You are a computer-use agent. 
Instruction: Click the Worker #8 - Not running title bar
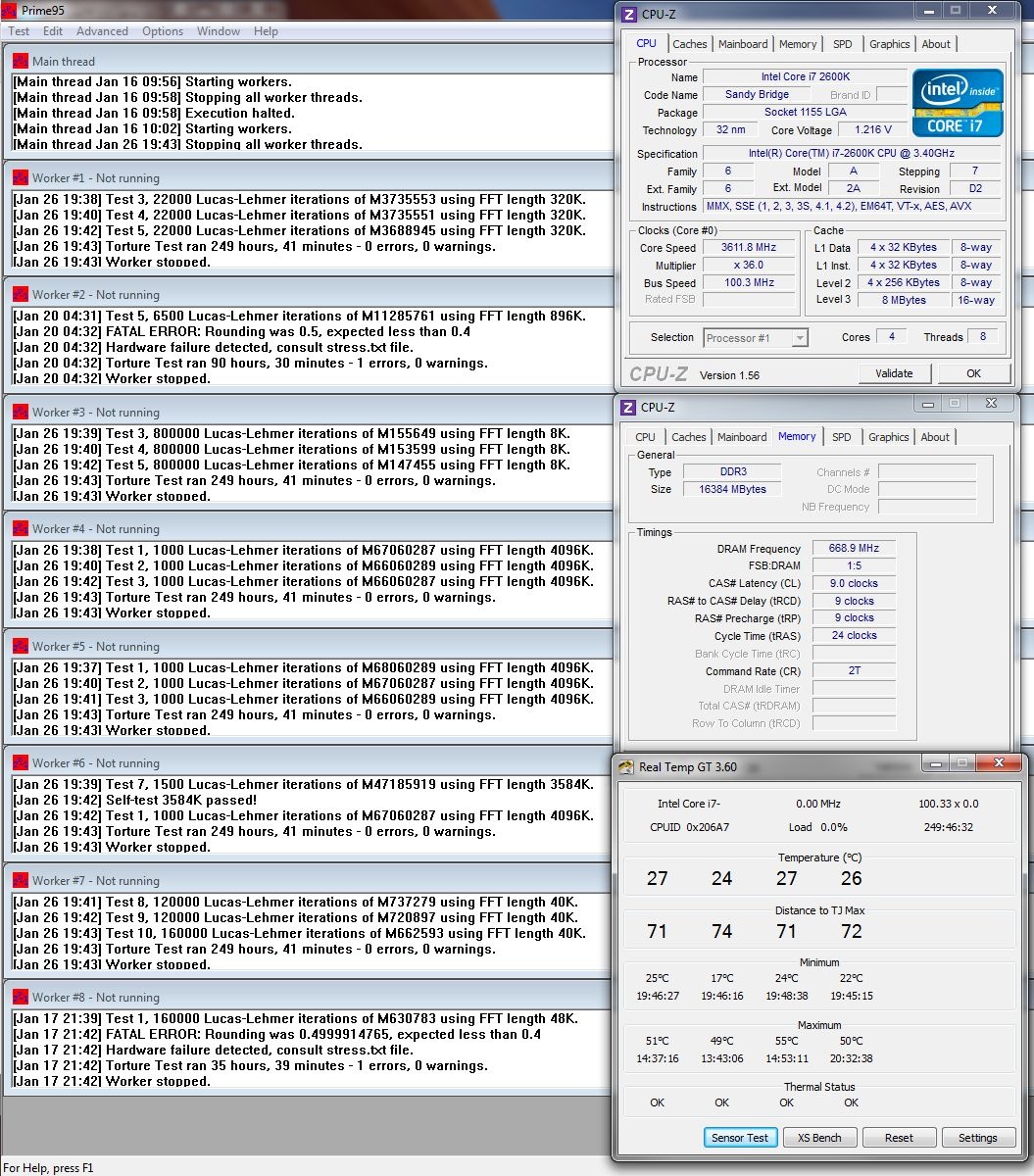coord(308,997)
